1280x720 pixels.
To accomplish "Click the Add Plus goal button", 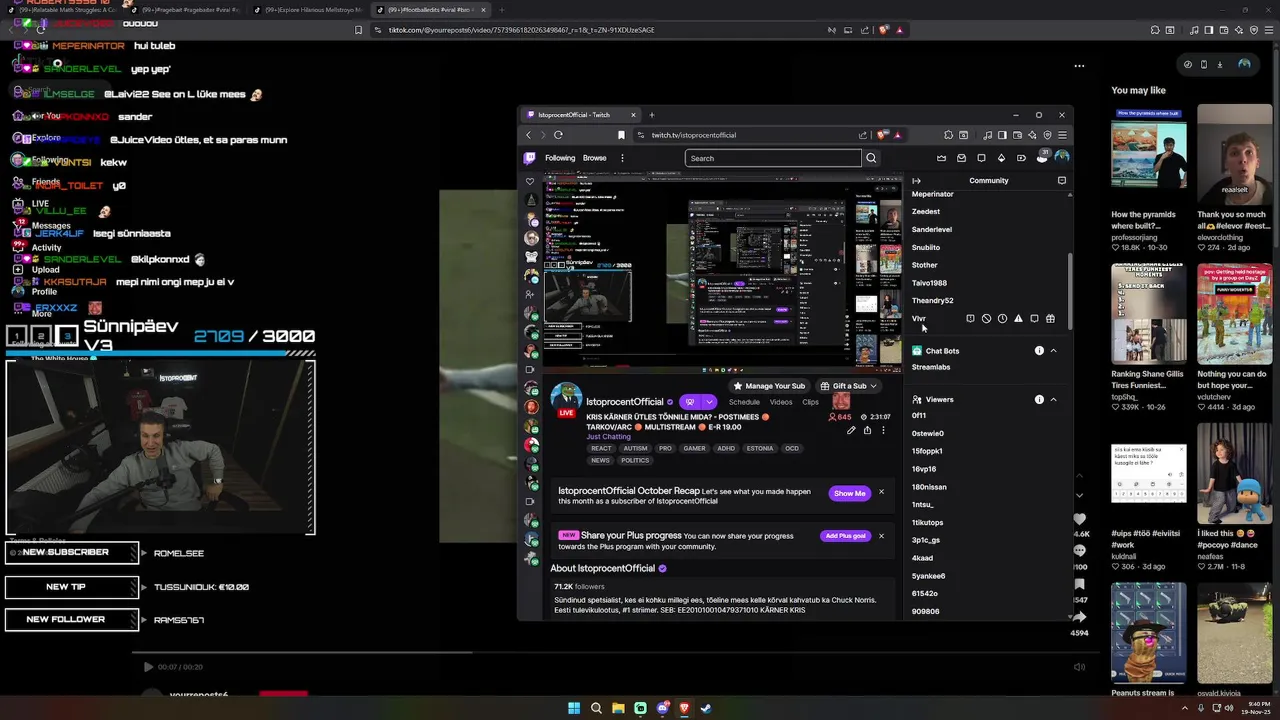I will pyautogui.click(x=845, y=536).
